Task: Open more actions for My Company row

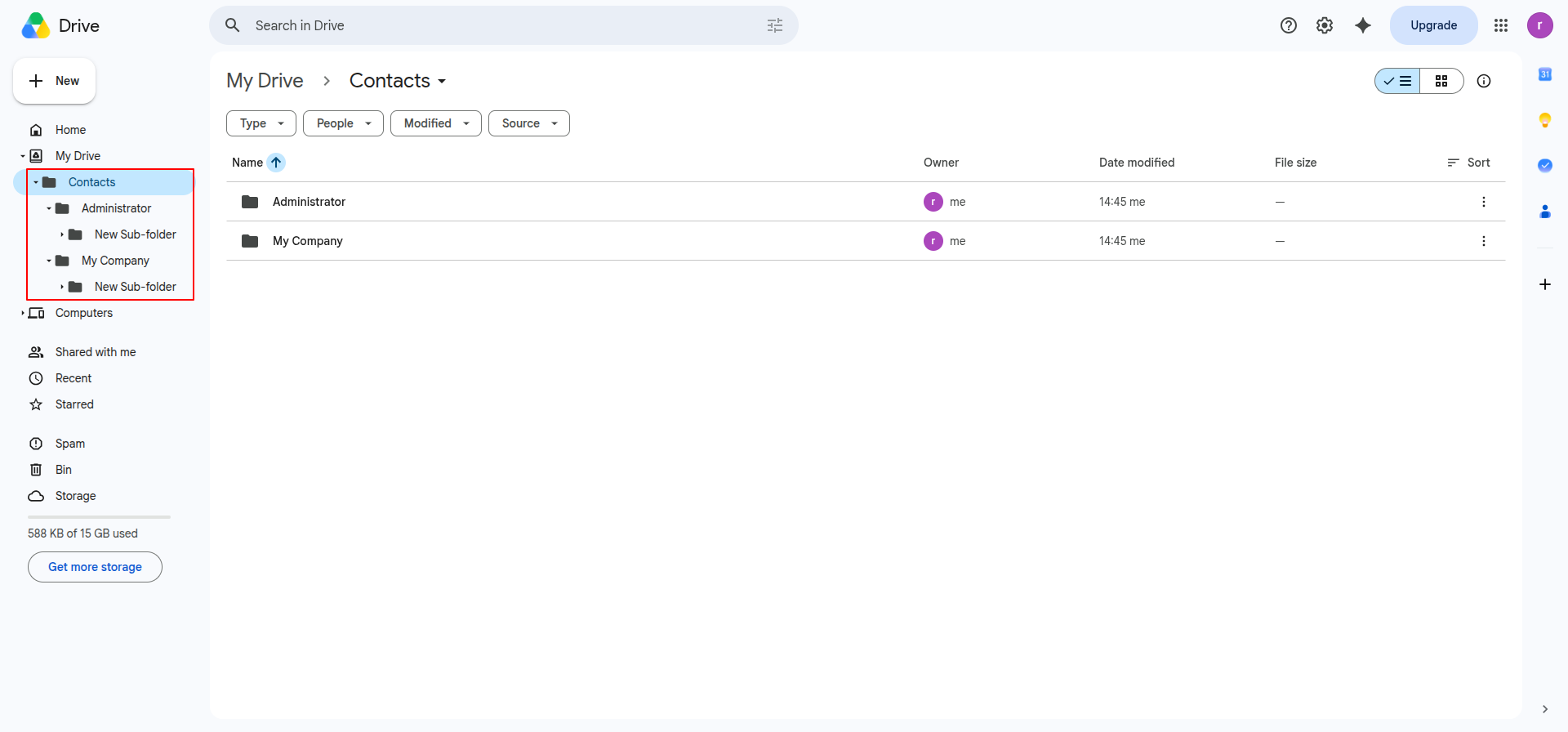Action: tap(1484, 241)
